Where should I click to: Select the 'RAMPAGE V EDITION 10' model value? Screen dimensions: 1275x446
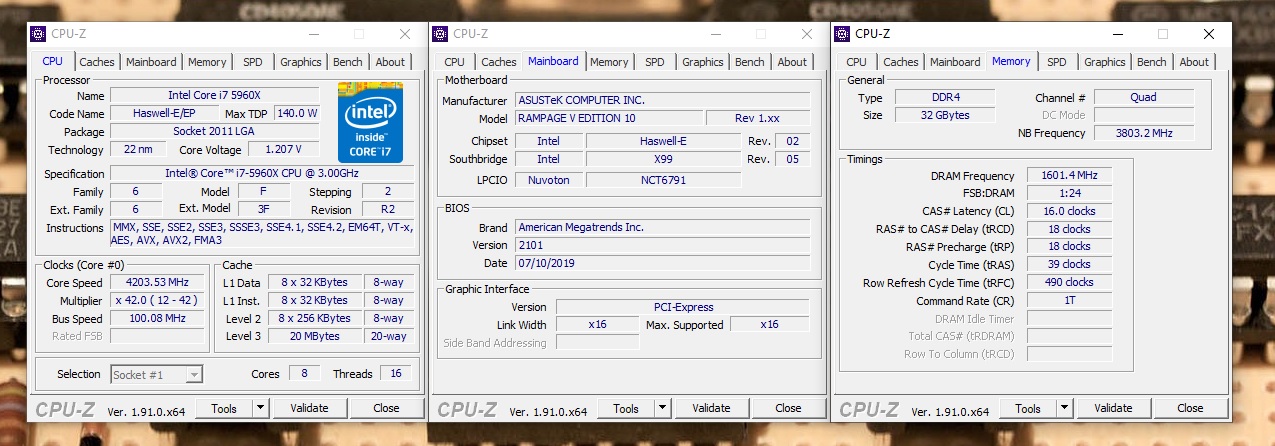[x=607, y=118]
